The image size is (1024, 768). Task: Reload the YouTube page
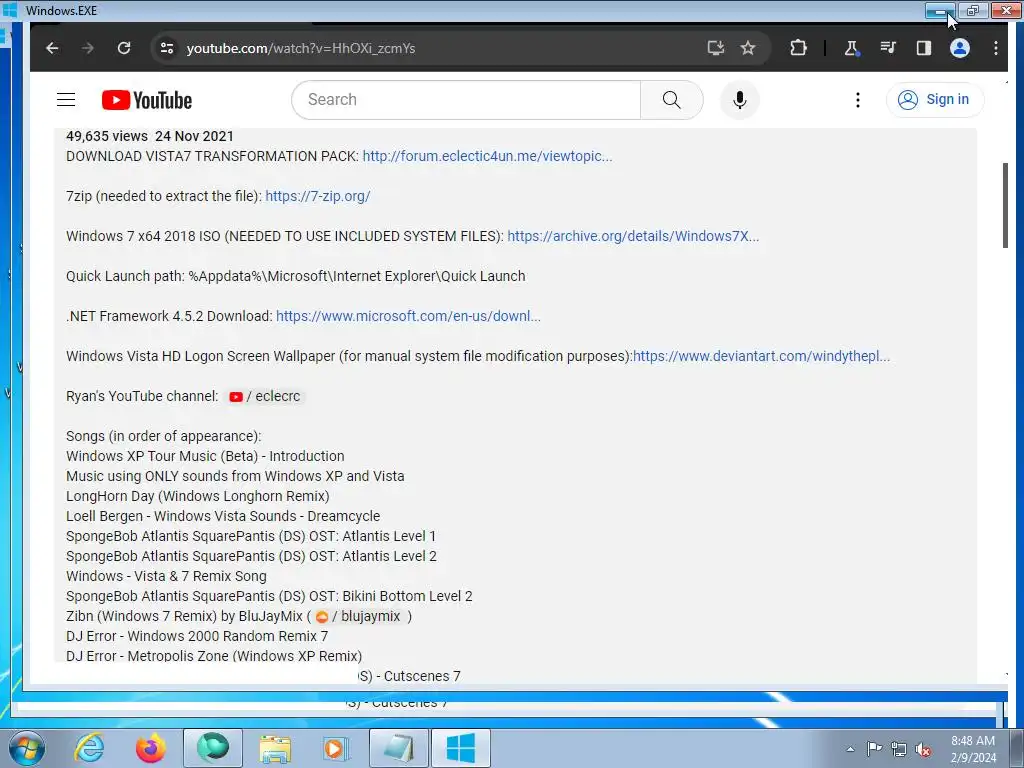coord(123,48)
